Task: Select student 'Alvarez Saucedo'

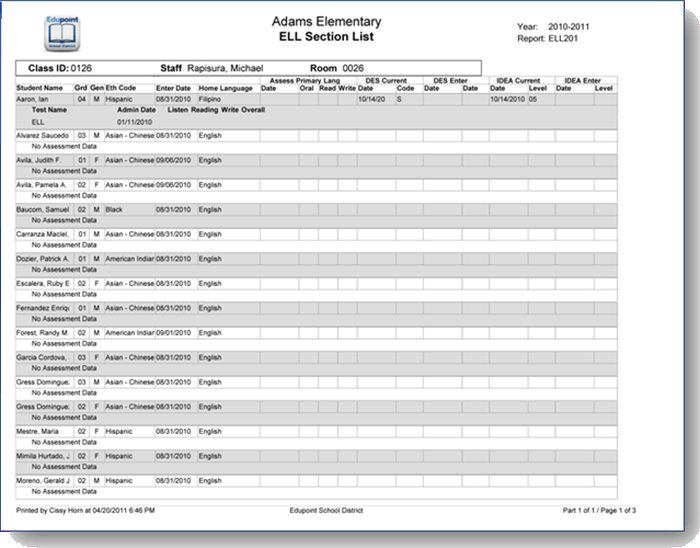Action: point(42,135)
